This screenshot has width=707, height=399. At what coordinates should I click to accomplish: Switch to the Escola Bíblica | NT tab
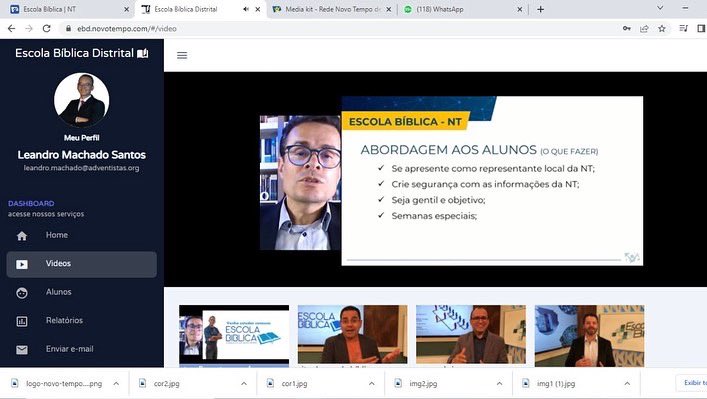coord(68,9)
